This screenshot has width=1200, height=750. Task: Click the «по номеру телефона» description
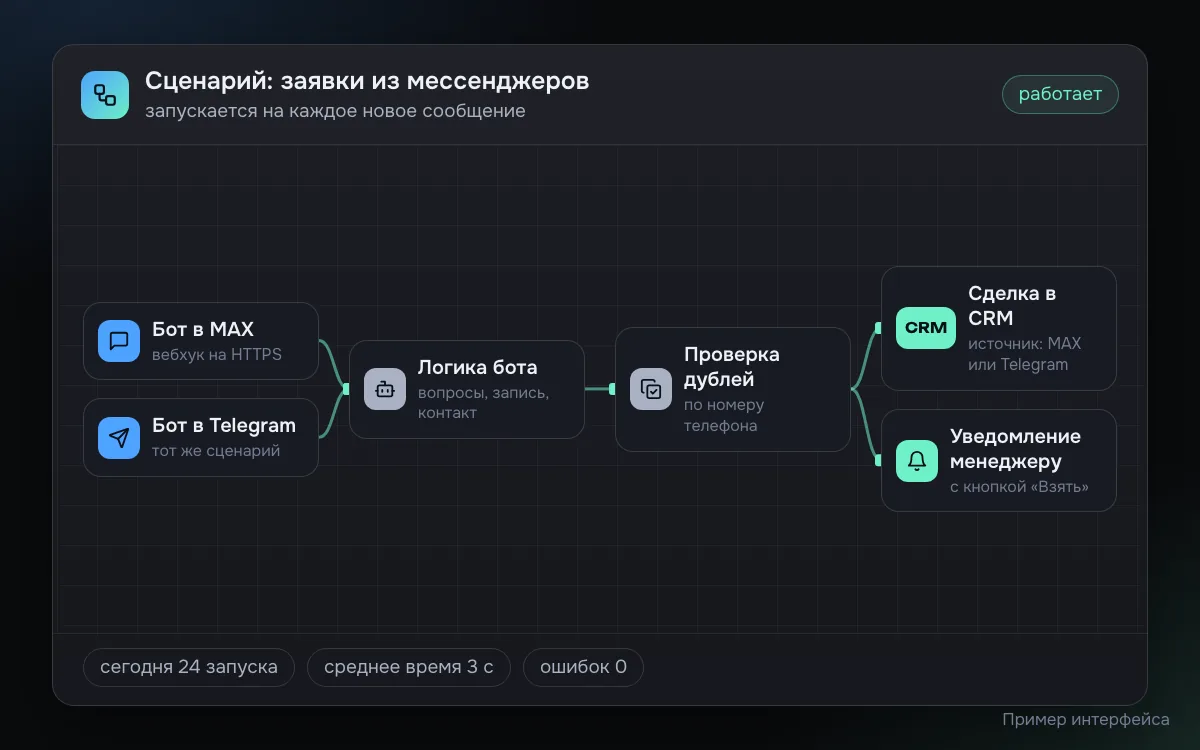[x=724, y=415]
